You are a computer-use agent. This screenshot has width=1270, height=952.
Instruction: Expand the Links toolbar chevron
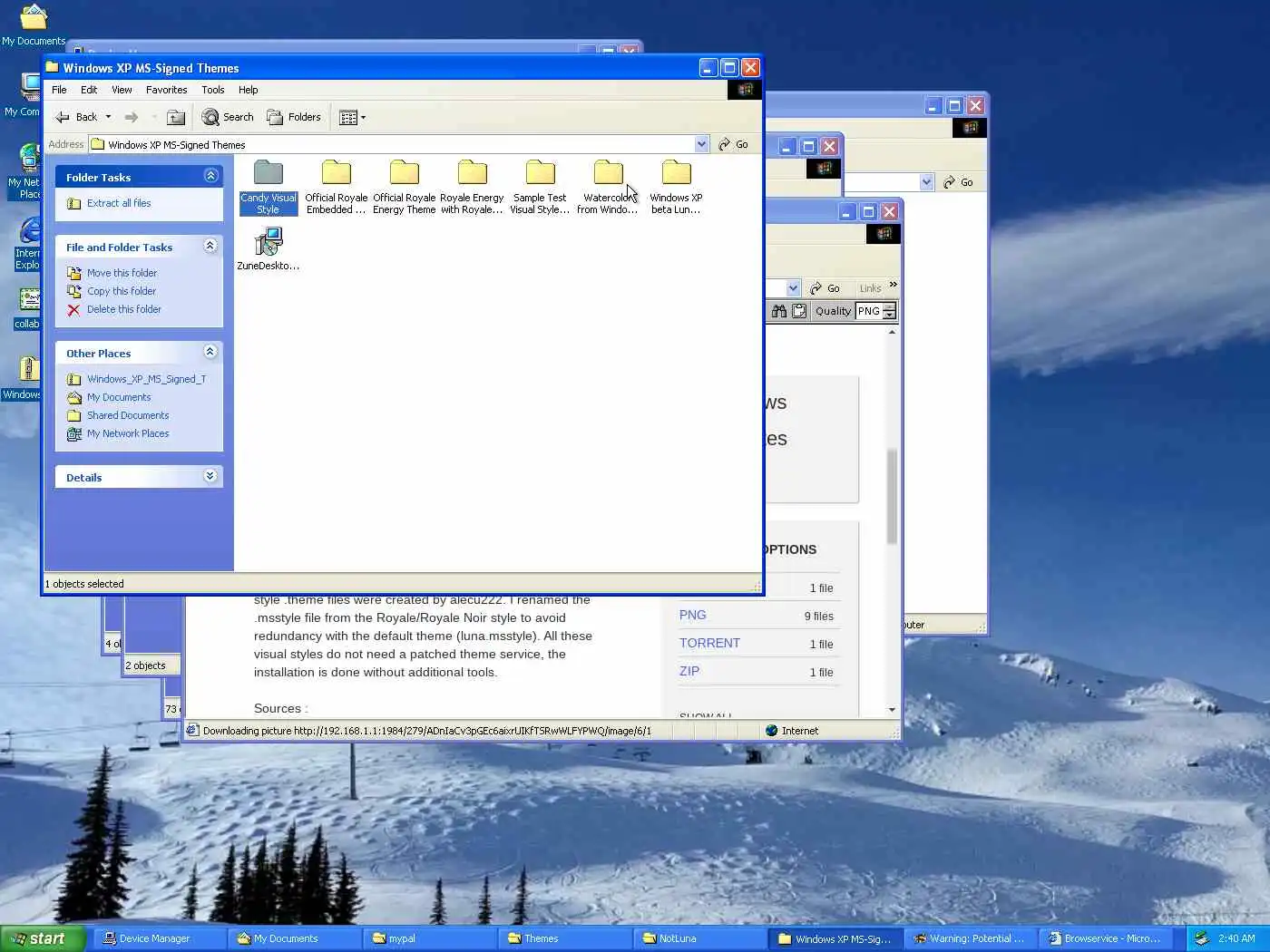point(894,285)
